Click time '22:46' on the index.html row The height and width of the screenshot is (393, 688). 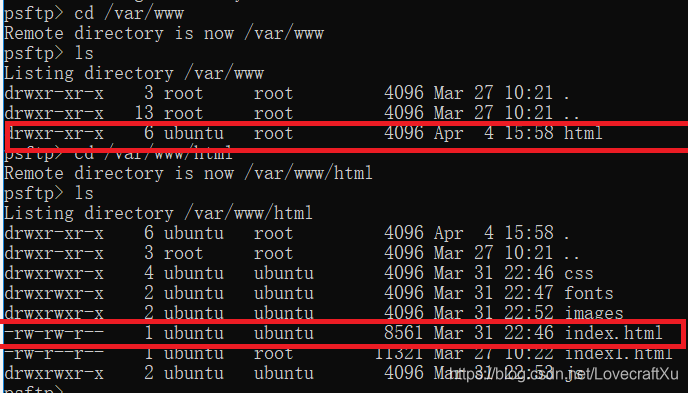pyautogui.click(x=529, y=333)
